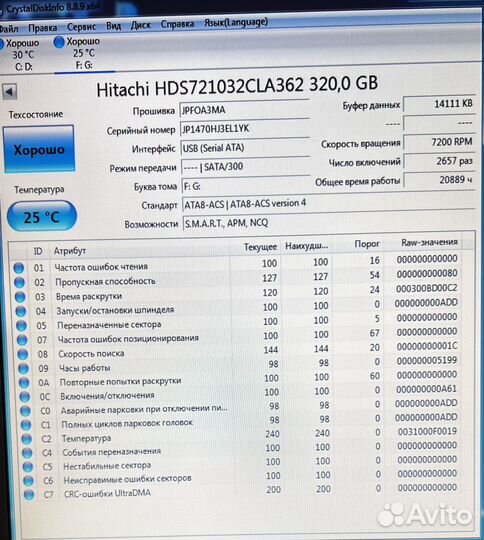
Task: Click the blue status icon of F: G: disk
Action: [59, 42]
